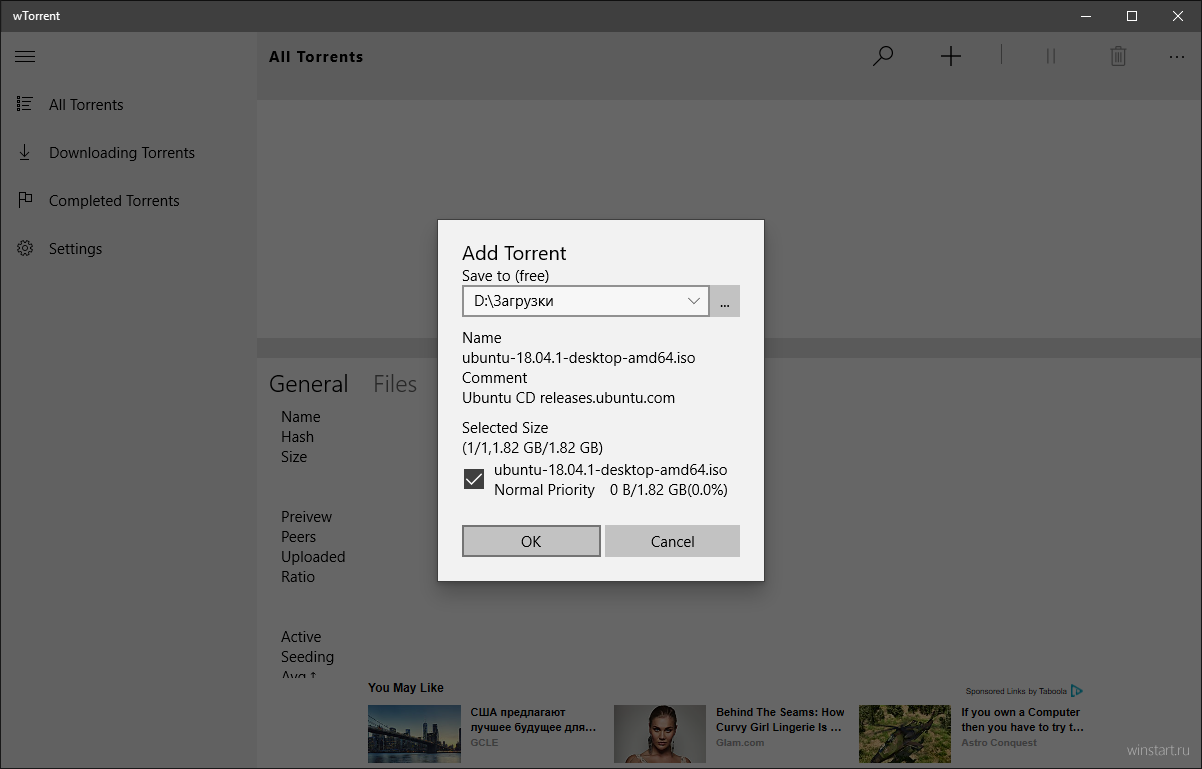
Task: Select Completed Torrents in sidebar
Action: pos(128,200)
